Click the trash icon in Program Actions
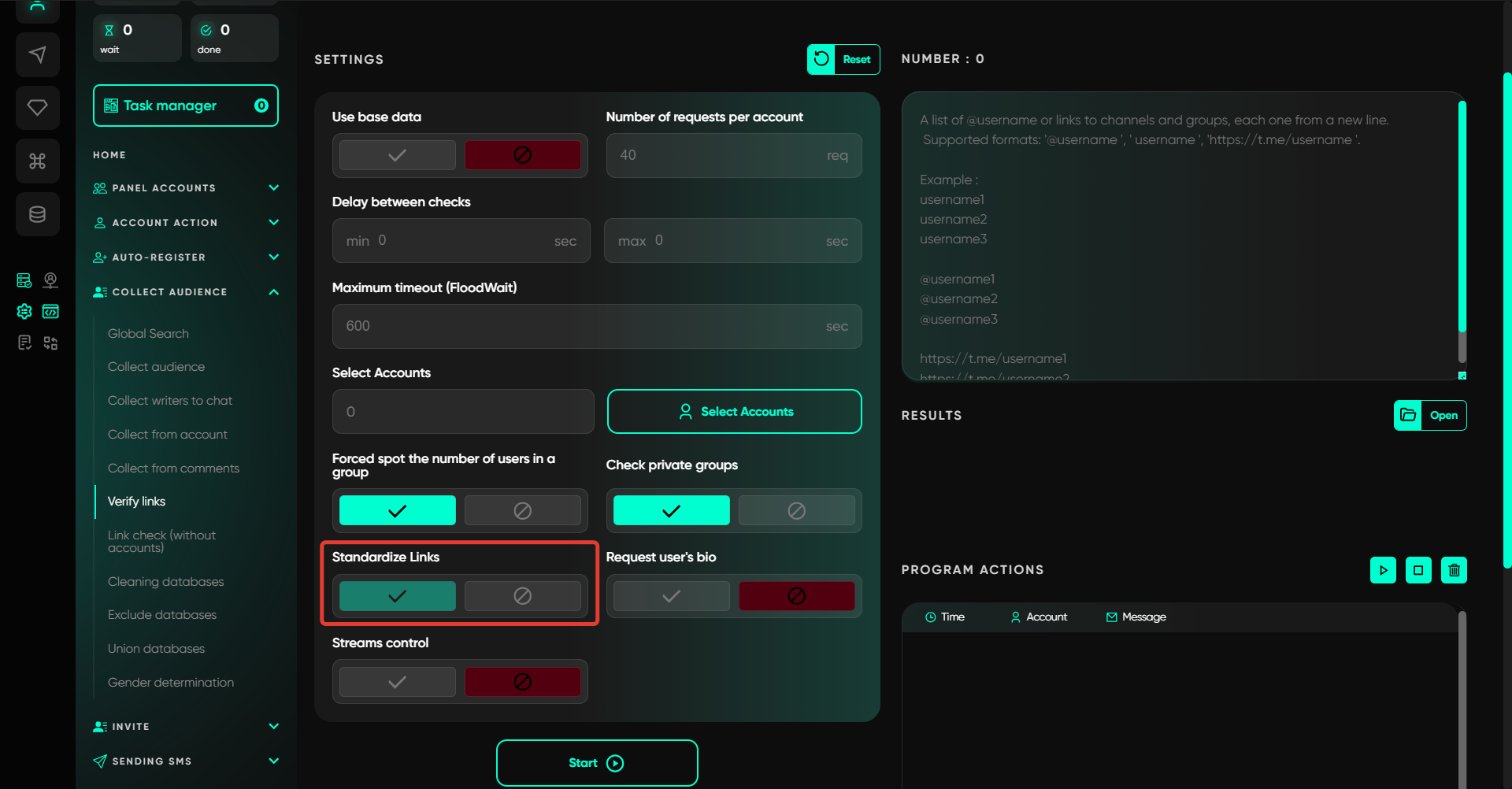Viewport: 1512px width, 789px height. (1454, 570)
